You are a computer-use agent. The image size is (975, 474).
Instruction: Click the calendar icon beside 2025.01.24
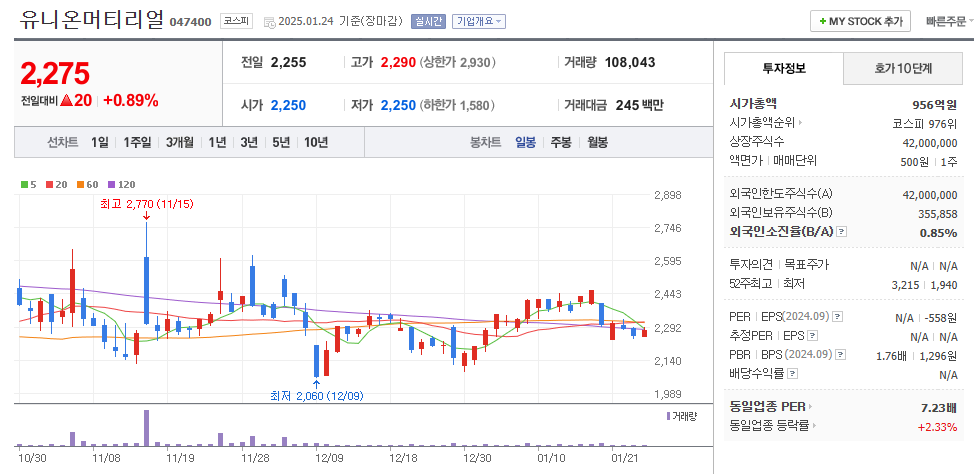[x=269, y=22]
